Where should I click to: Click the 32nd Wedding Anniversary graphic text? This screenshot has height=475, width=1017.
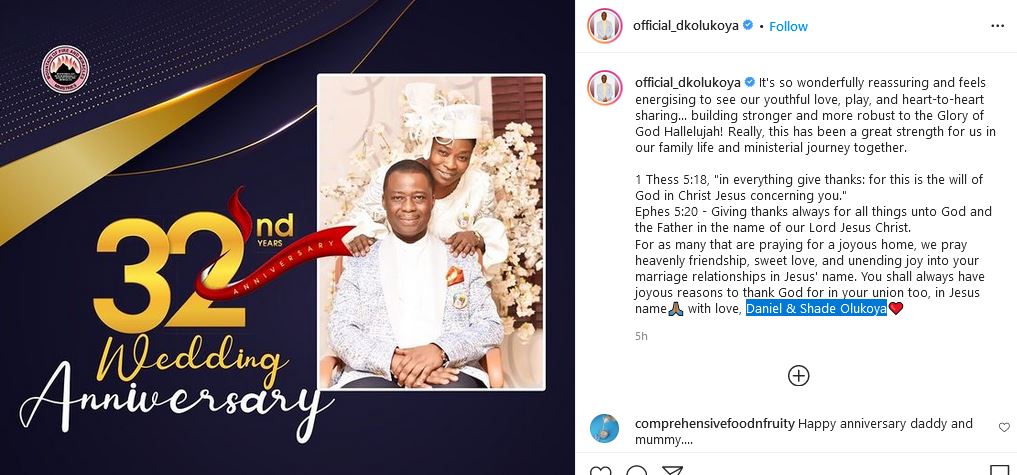pyautogui.click(x=176, y=318)
